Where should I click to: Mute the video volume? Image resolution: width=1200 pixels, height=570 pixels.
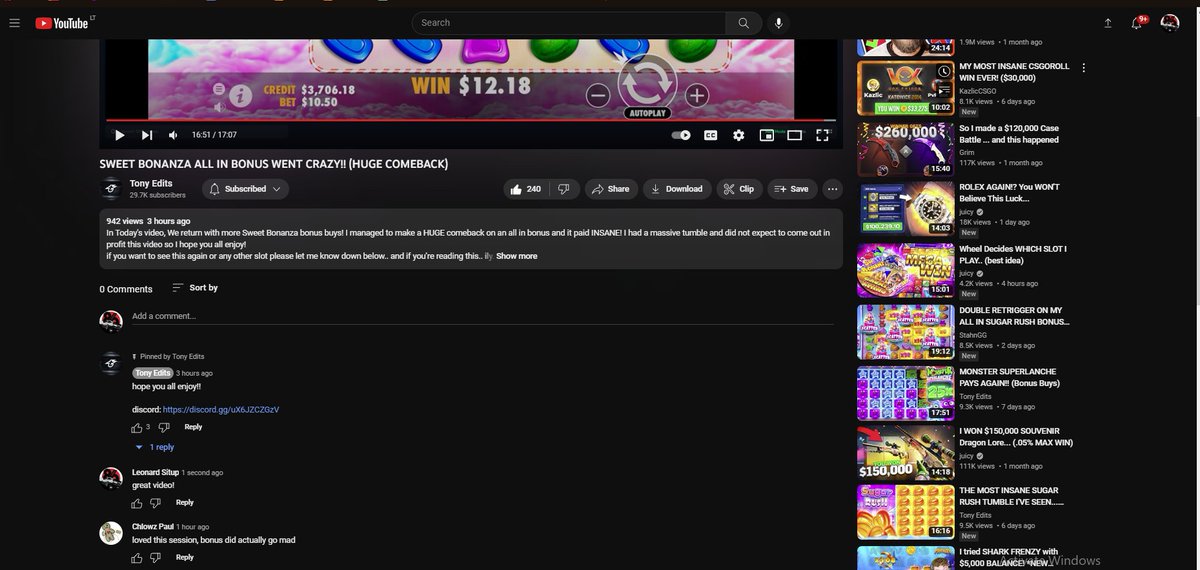(173, 135)
